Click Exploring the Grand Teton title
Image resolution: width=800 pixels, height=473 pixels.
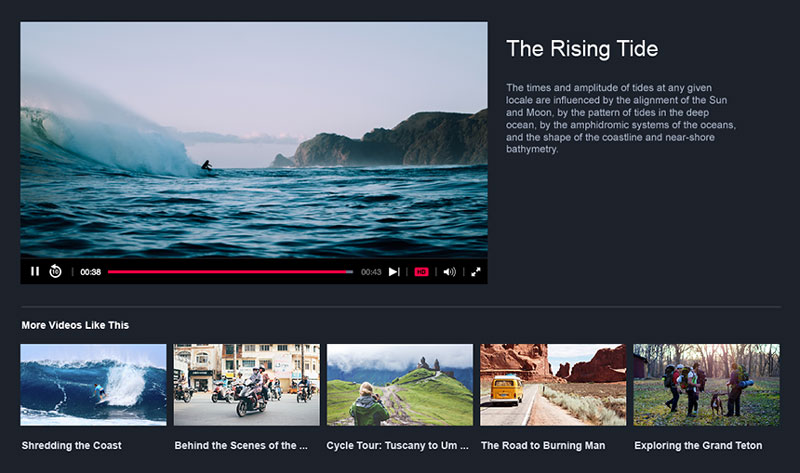[x=698, y=445]
